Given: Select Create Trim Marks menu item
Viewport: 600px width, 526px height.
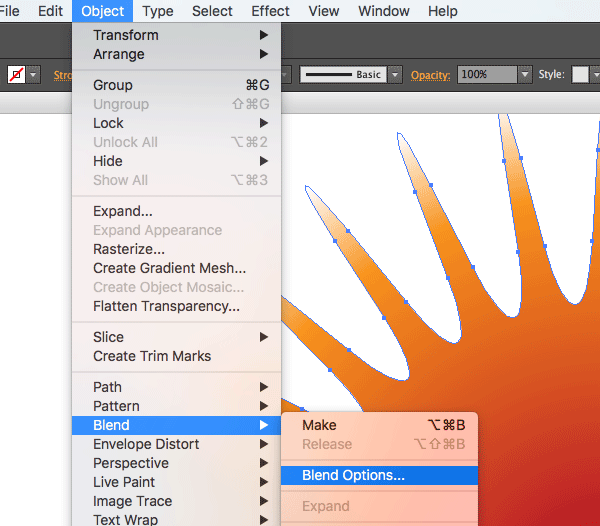Looking at the screenshot, I should 152,356.
